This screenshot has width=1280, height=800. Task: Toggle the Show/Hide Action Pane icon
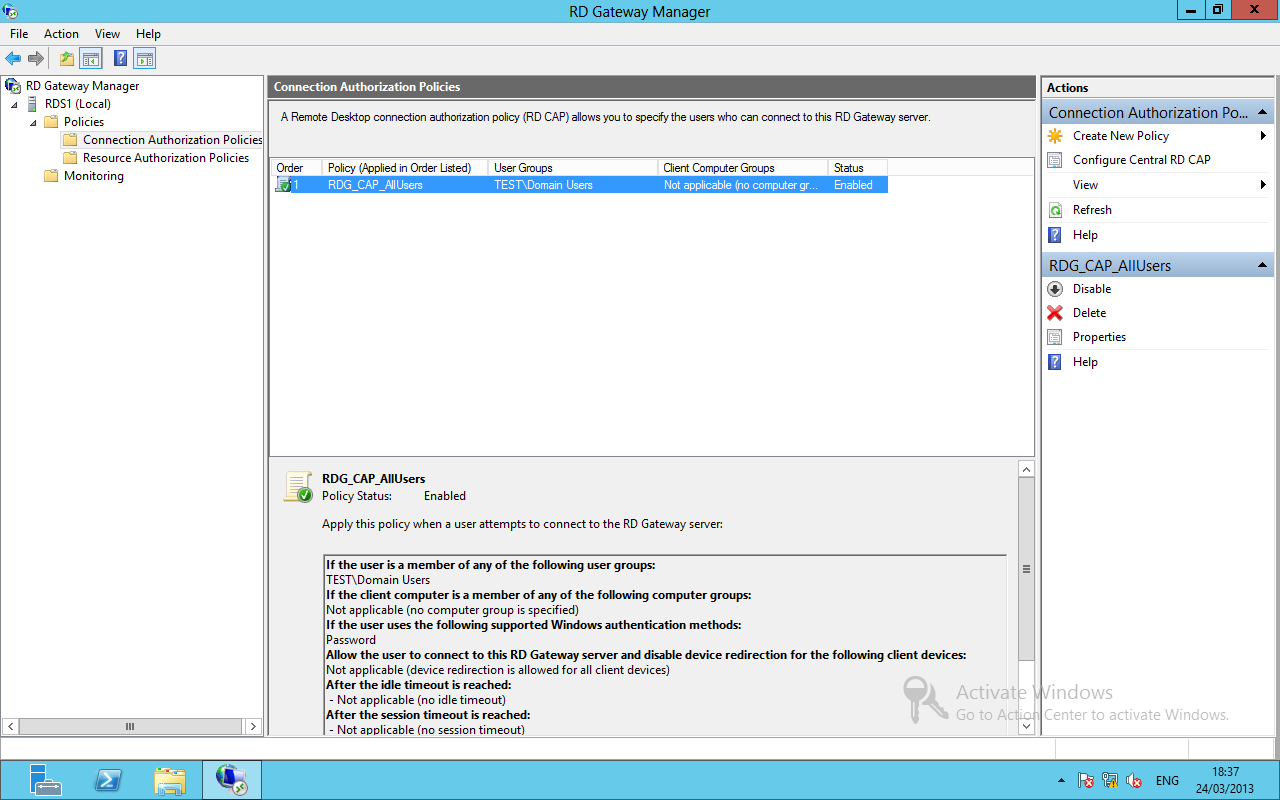(x=145, y=59)
